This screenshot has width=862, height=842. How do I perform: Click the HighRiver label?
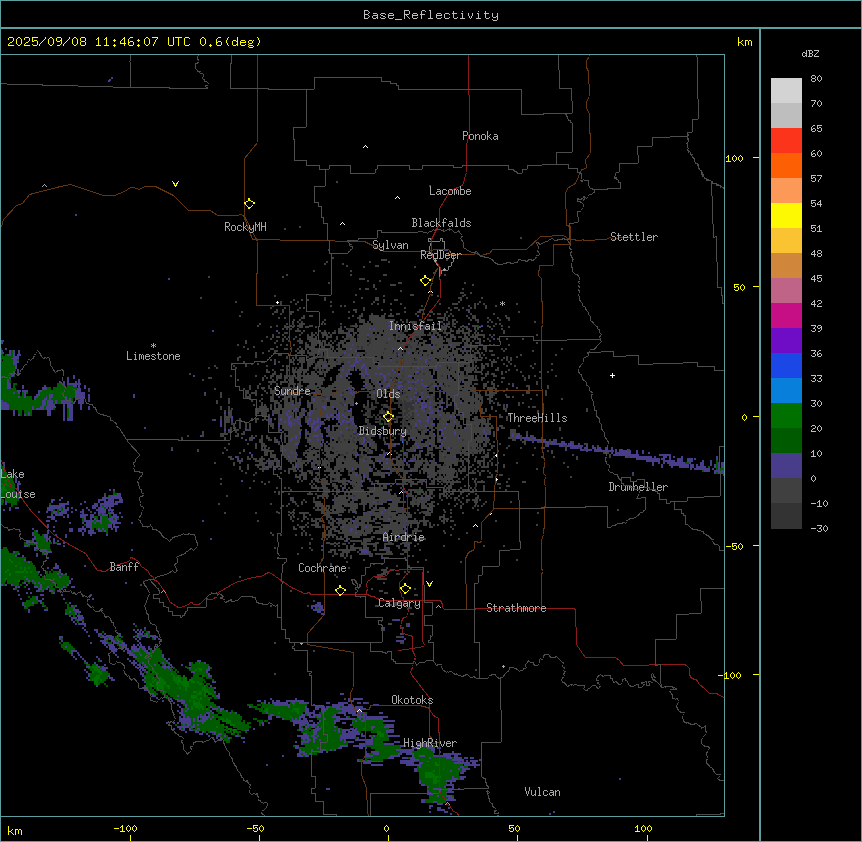[x=430, y=743]
